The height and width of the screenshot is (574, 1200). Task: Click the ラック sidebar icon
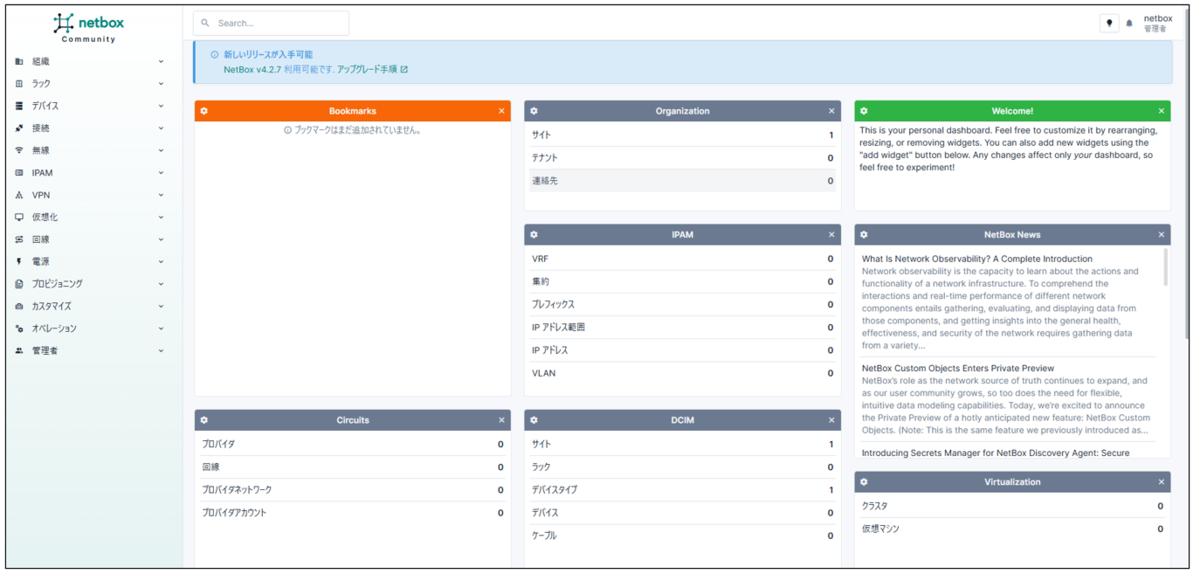pos(19,84)
